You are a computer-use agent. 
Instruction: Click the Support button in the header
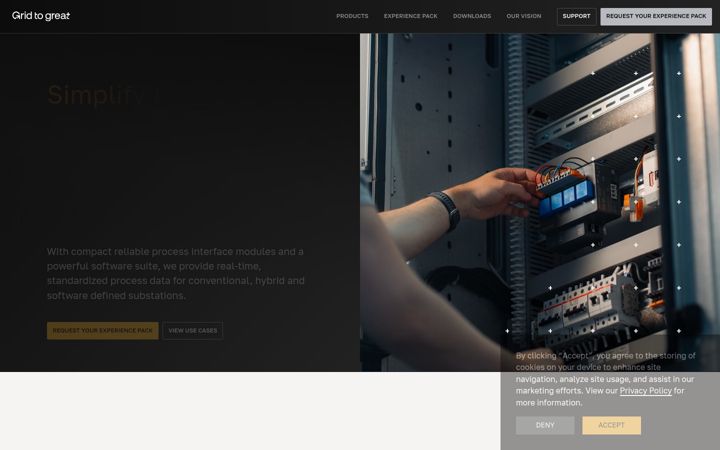point(576,17)
